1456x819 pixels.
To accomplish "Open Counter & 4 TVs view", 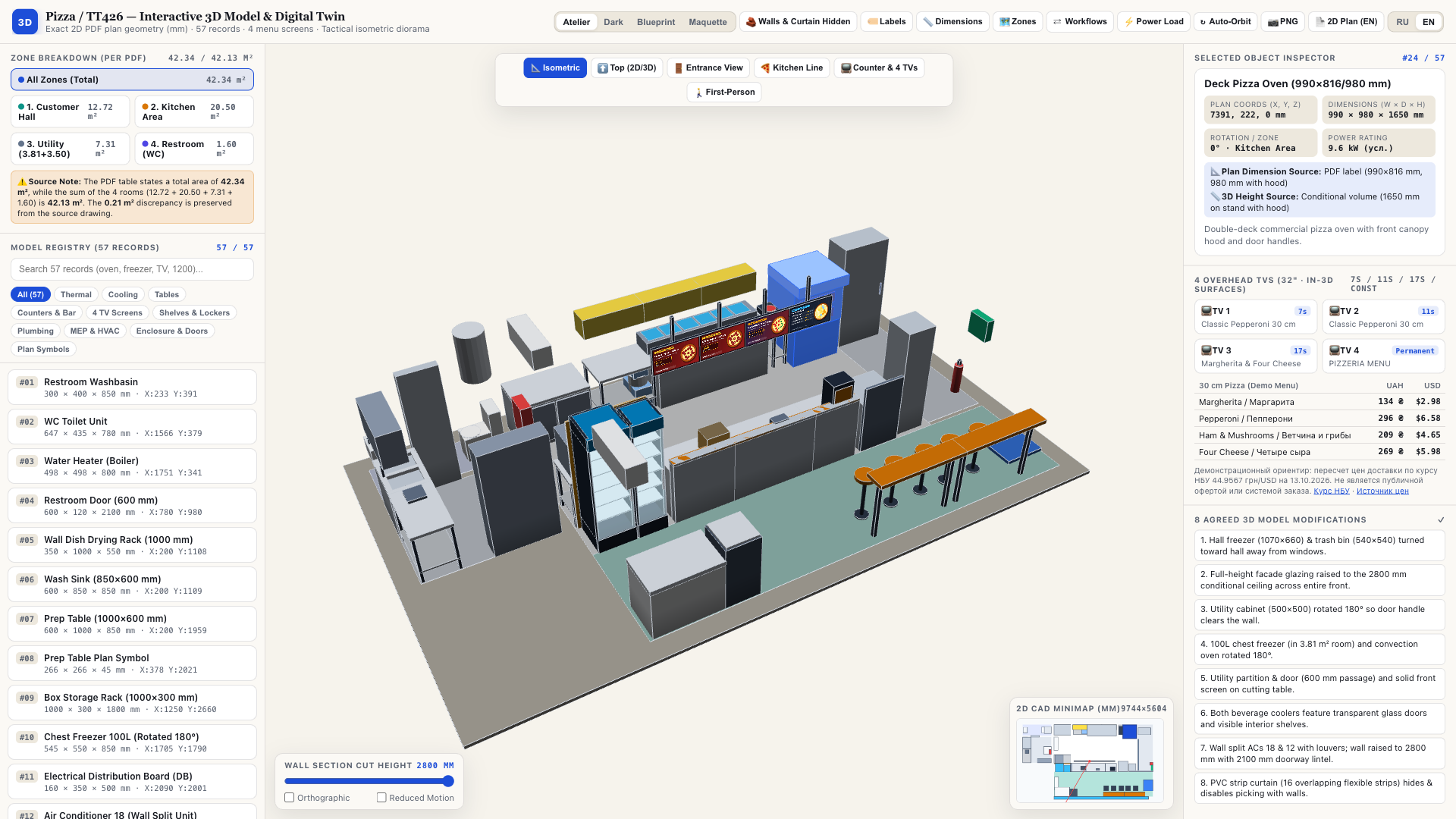I will pos(879,68).
